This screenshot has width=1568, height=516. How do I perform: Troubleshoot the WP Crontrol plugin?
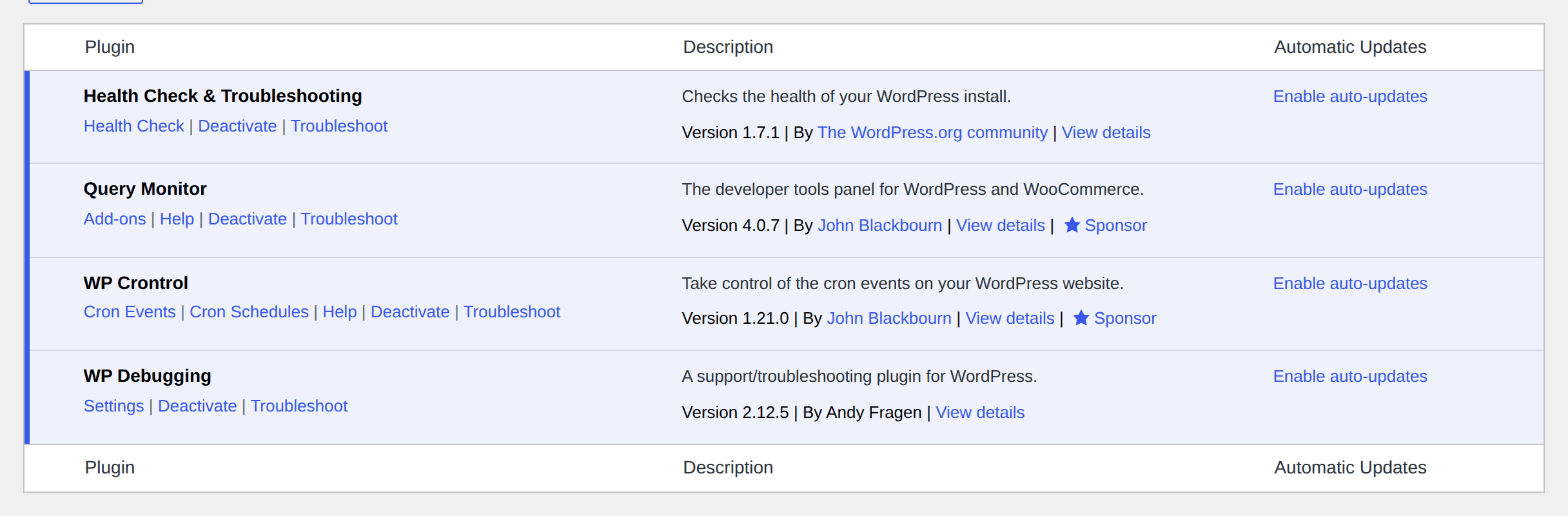[x=512, y=312]
